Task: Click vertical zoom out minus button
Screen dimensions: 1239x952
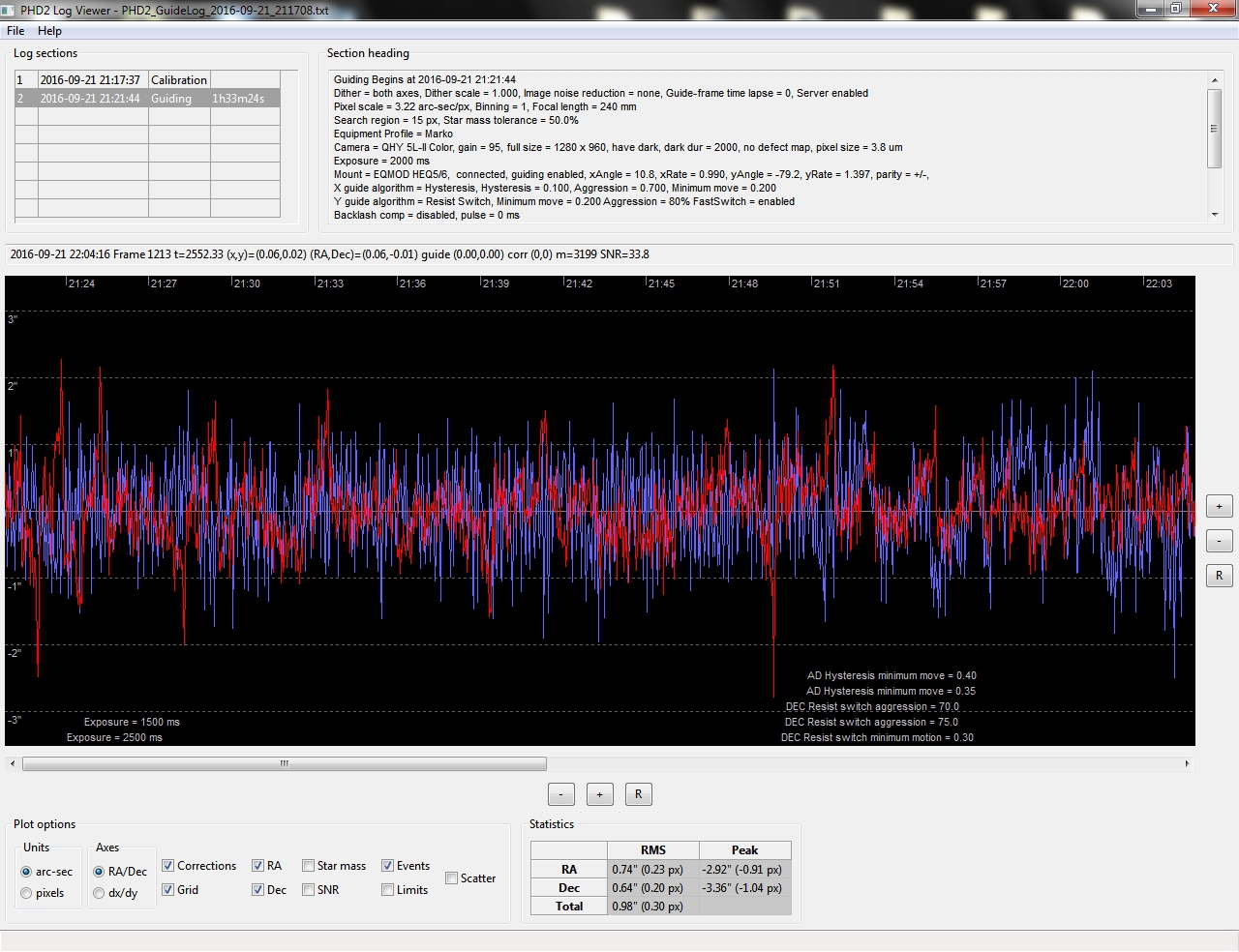Action: (x=1219, y=541)
